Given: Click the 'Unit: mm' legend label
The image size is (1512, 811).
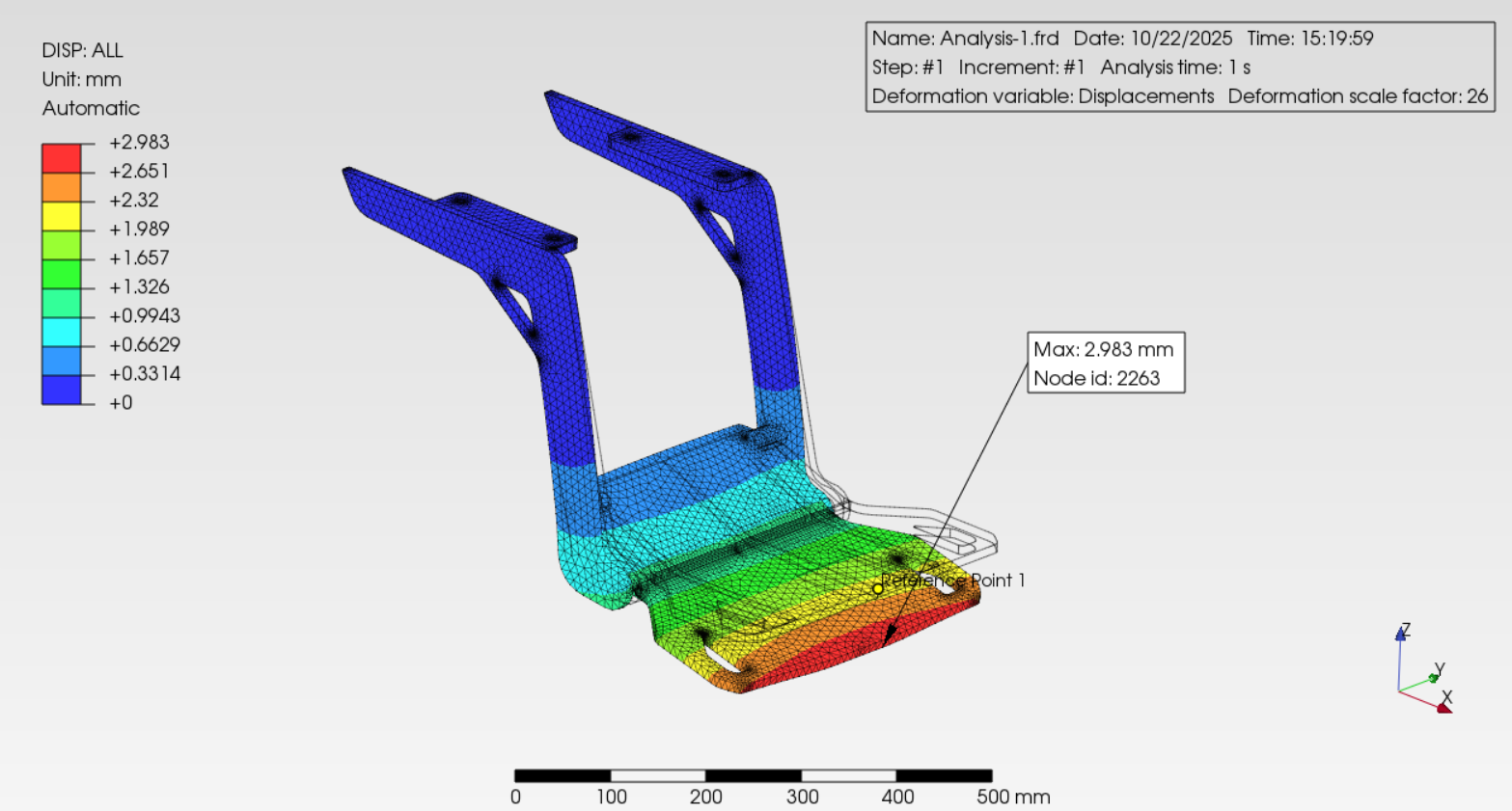Looking at the screenshot, I should click(x=81, y=79).
